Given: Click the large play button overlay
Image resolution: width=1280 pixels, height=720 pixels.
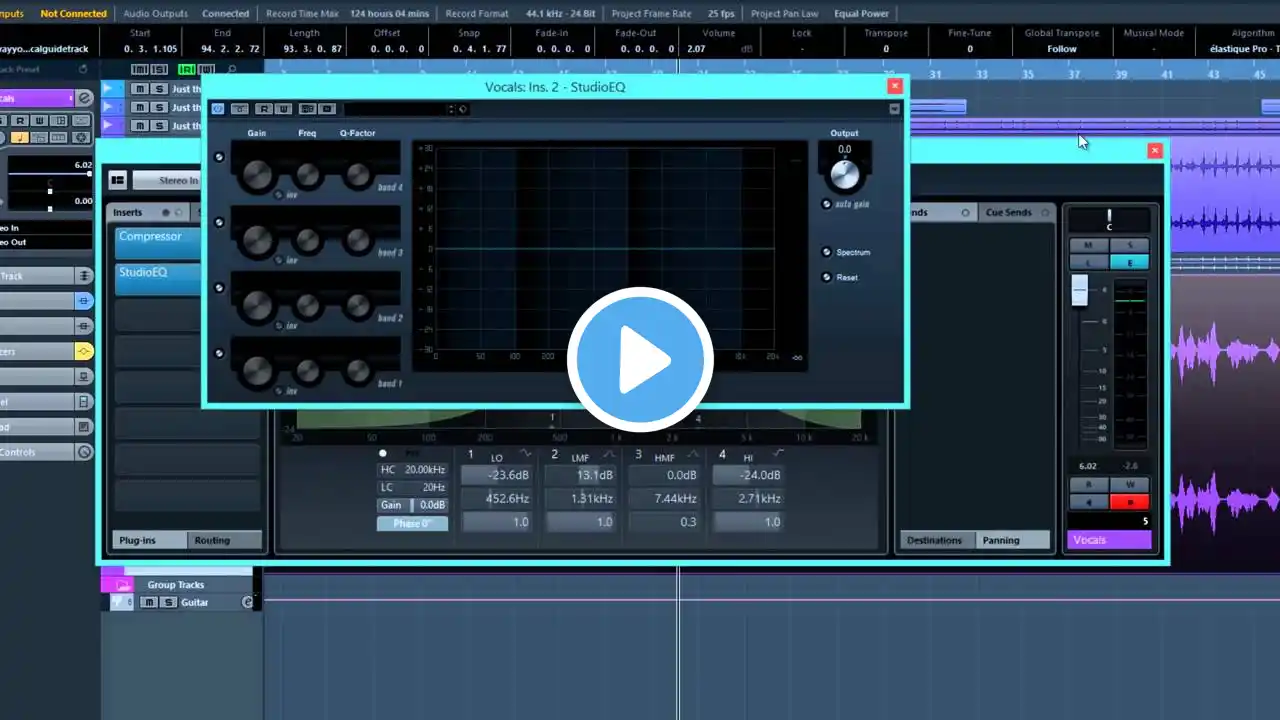Looking at the screenshot, I should click(x=640, y=360).
